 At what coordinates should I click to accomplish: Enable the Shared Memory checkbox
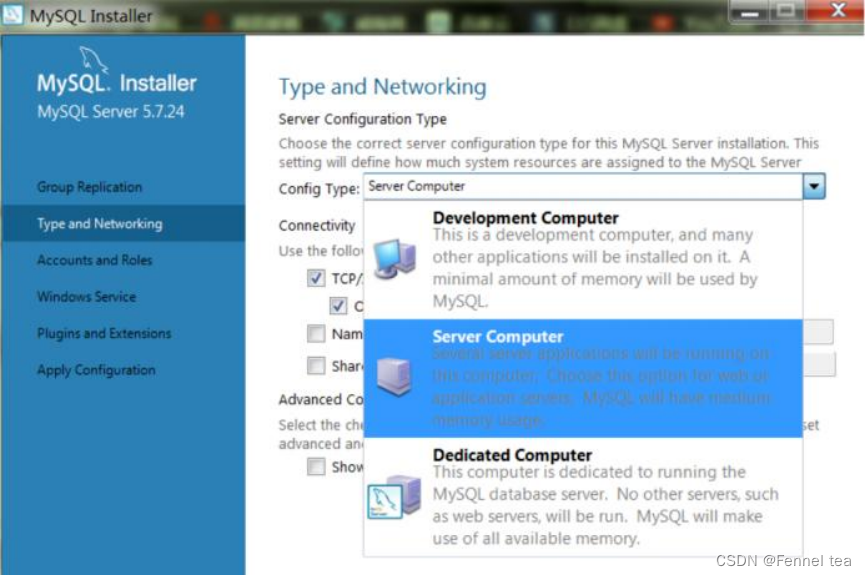[316, 366]
